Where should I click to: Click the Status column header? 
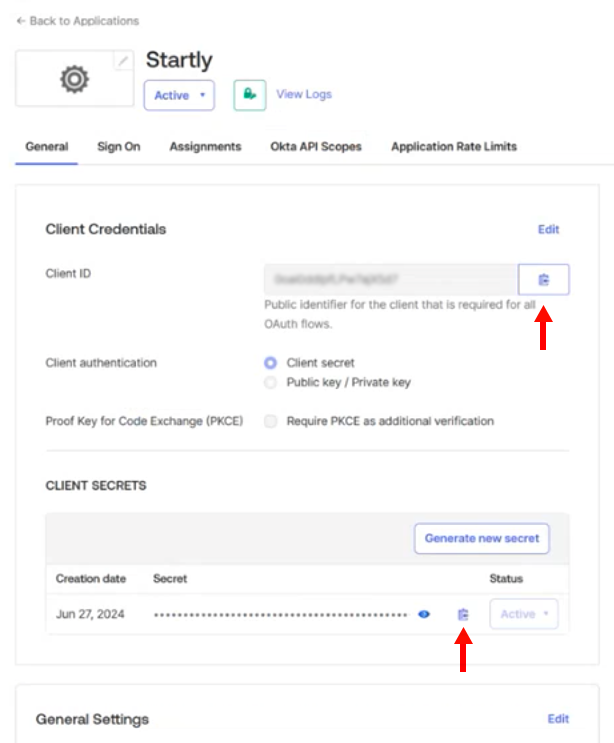pos(506,579)
